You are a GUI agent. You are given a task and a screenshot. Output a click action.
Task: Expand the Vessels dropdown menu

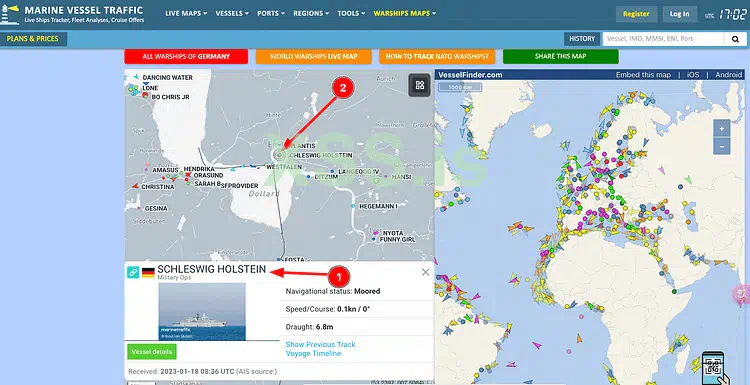(232, 13)
